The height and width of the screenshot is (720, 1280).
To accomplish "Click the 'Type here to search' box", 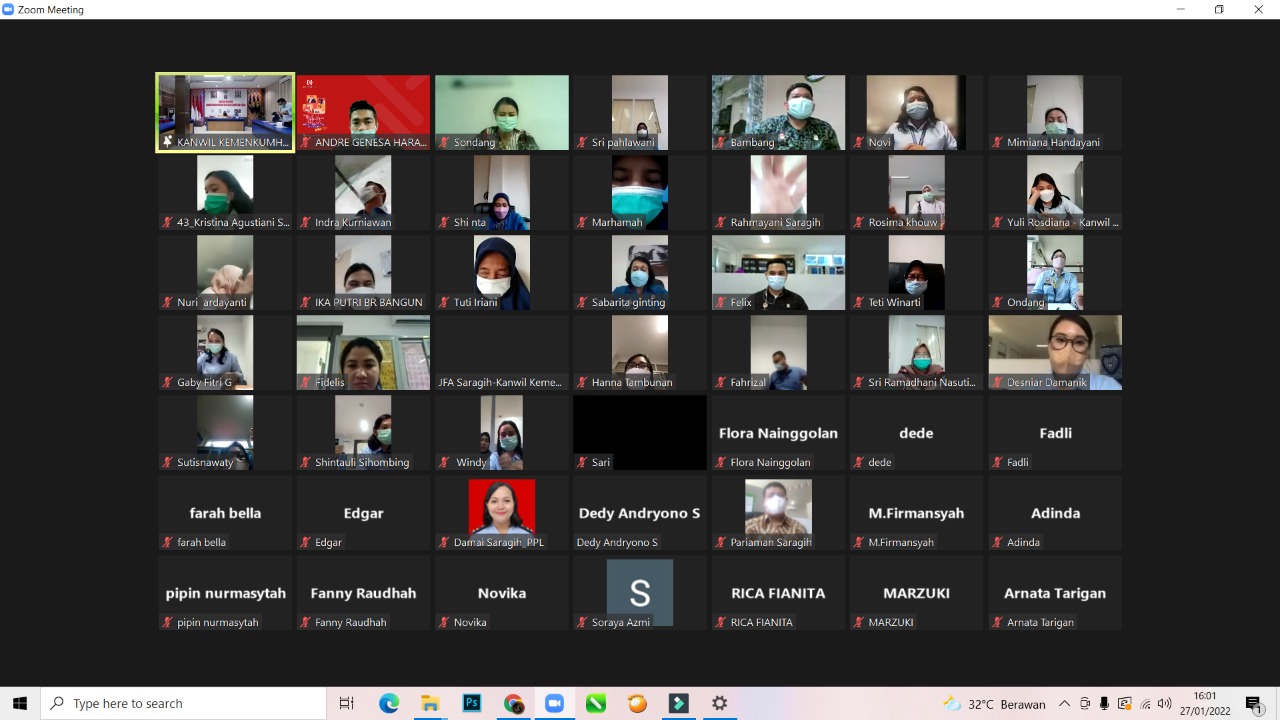I will click(185, 704).
